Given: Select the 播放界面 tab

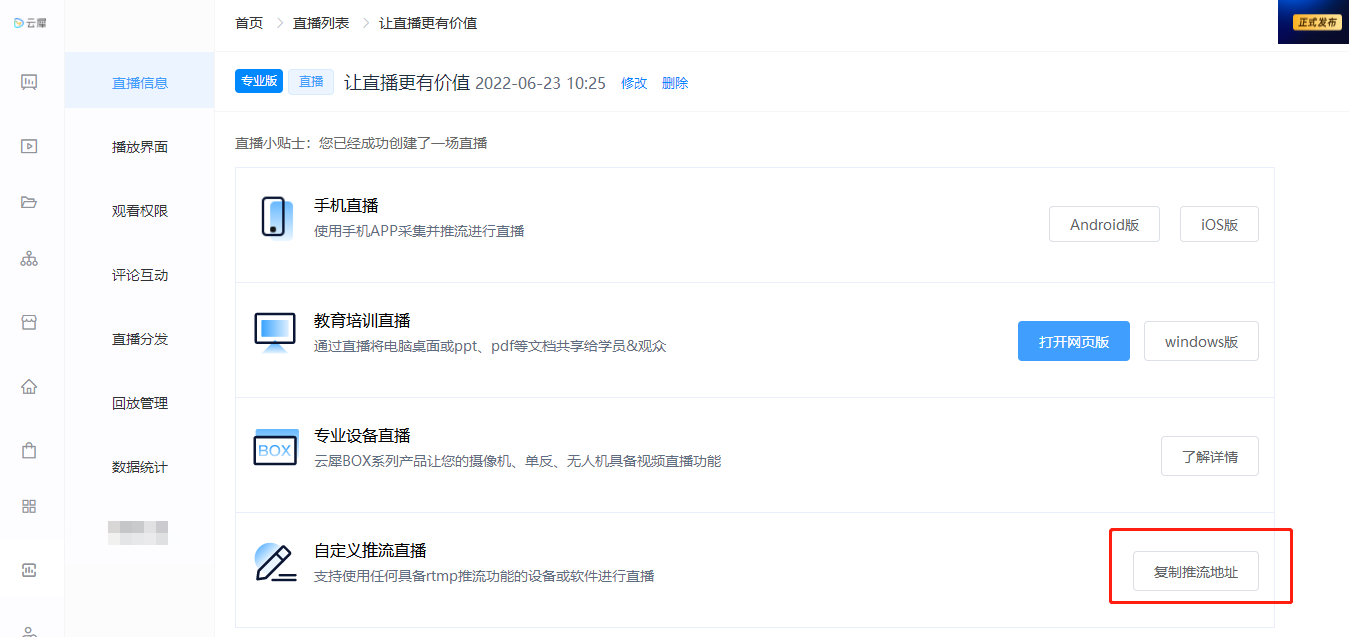Looking at the screenshot, I should tap(140, 147).
